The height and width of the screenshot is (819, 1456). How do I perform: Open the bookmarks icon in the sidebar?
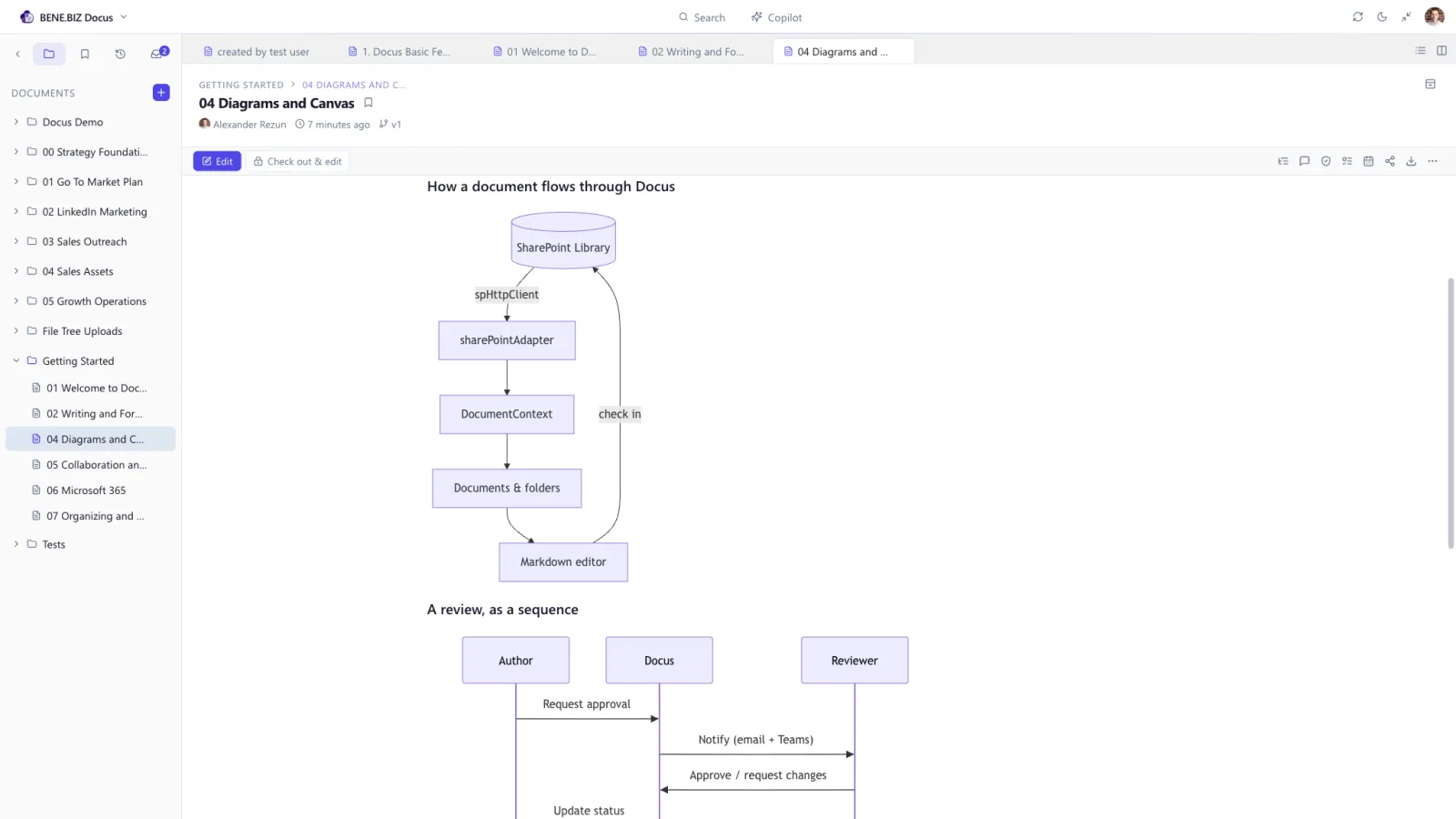tap(85, 54)
